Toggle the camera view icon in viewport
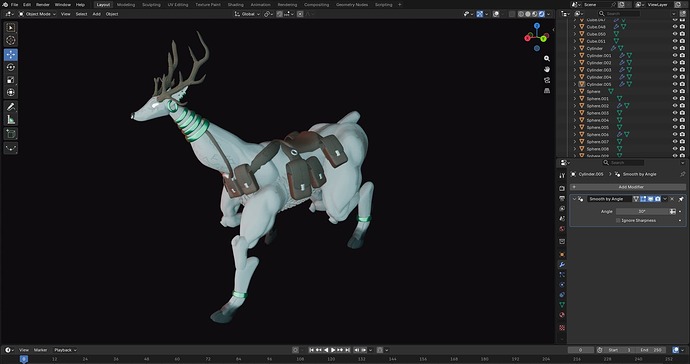Screen dimensions: 690x364 (547, 80)
